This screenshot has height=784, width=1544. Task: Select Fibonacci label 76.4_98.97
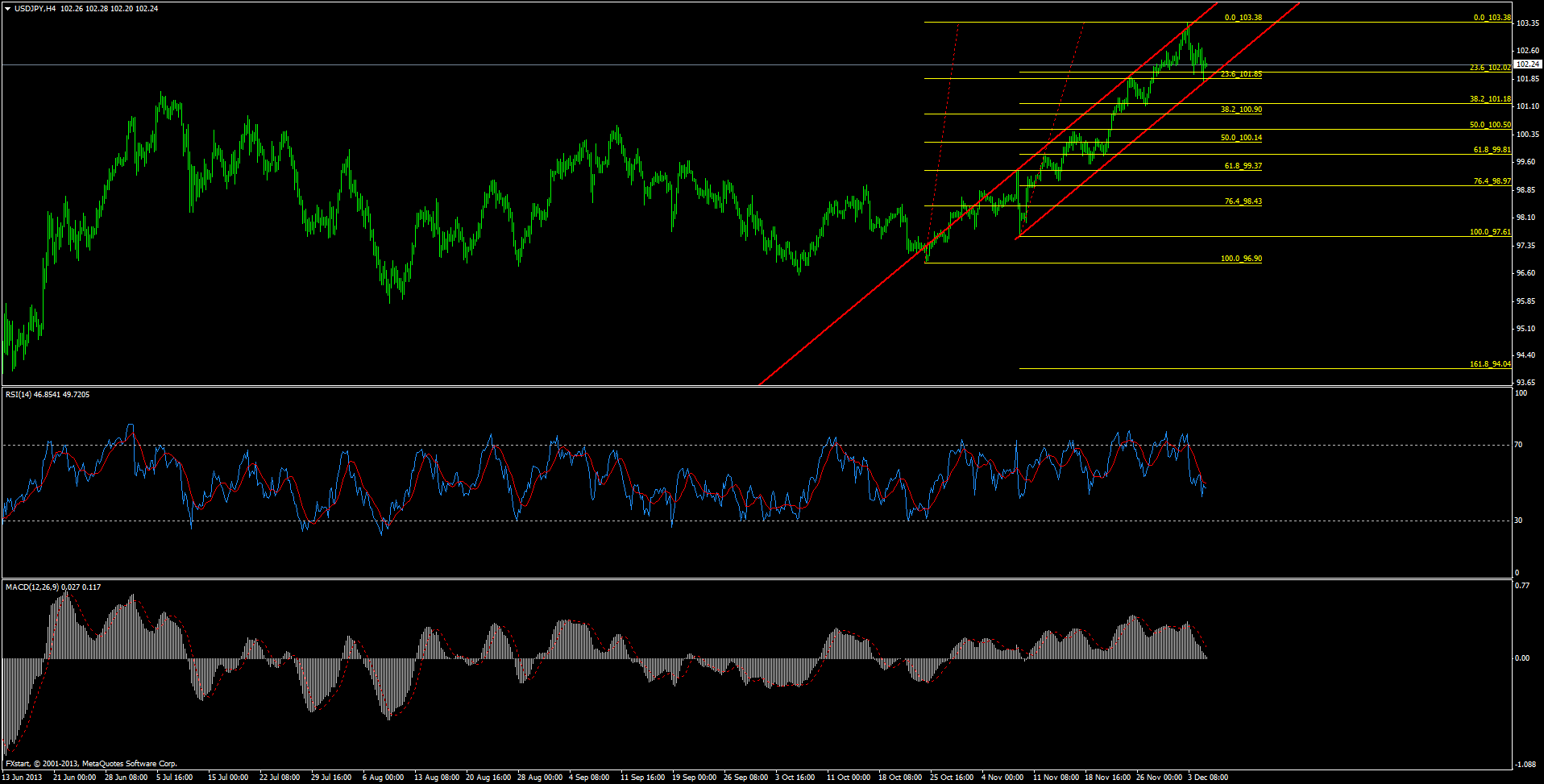[x=1492, y=181]
